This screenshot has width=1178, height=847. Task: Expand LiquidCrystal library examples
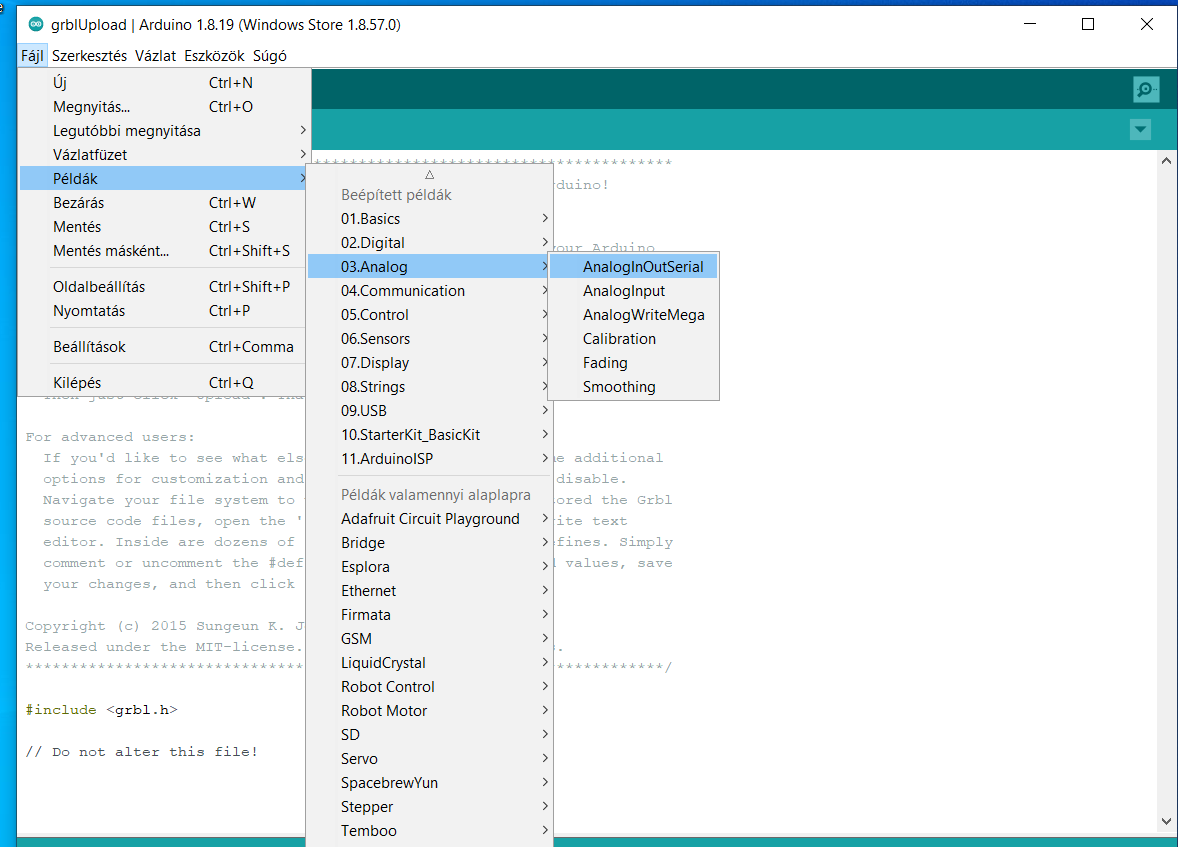[429, 664]
